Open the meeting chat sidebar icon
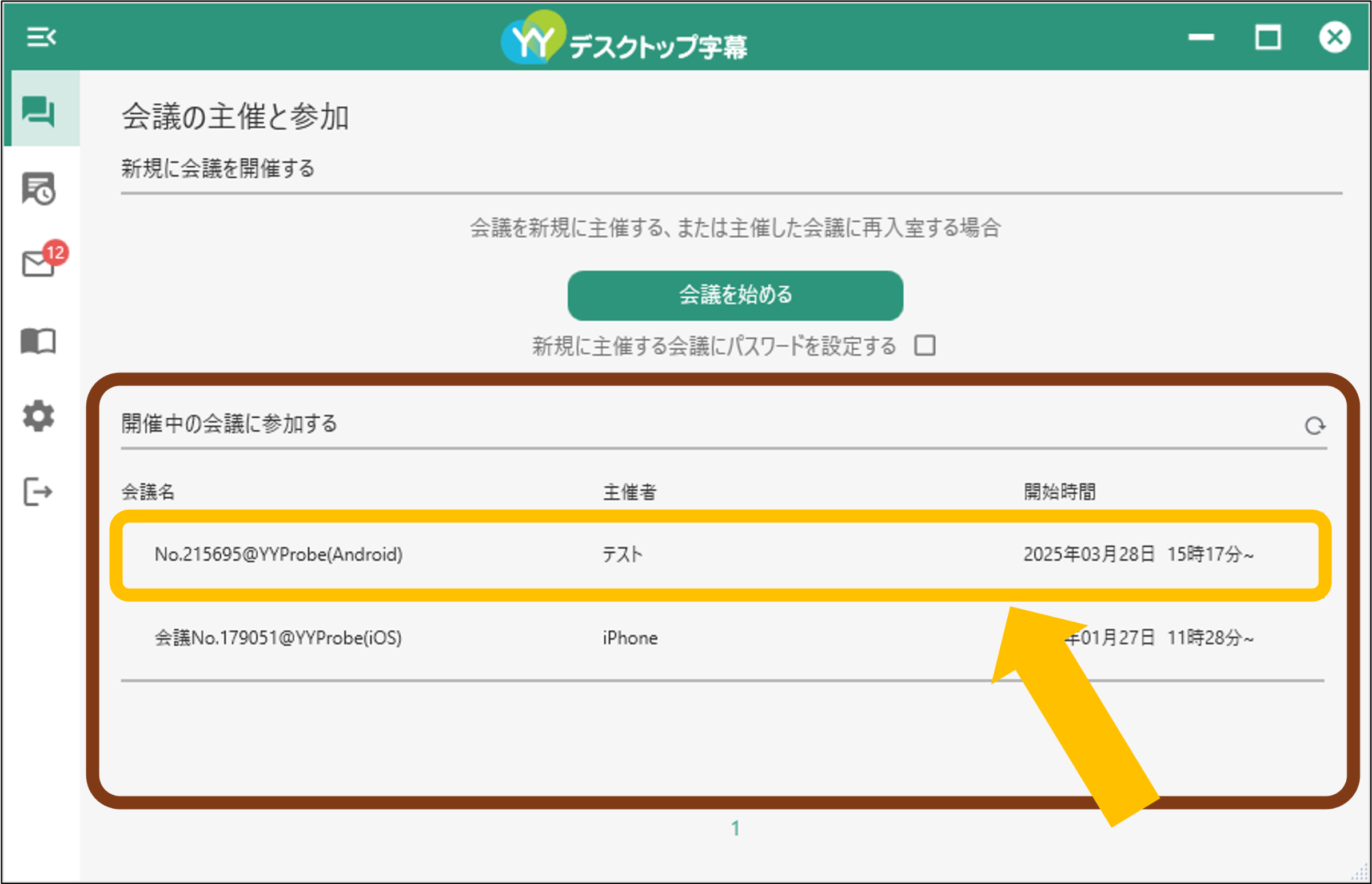1372x884 pixels. (38, 111)
